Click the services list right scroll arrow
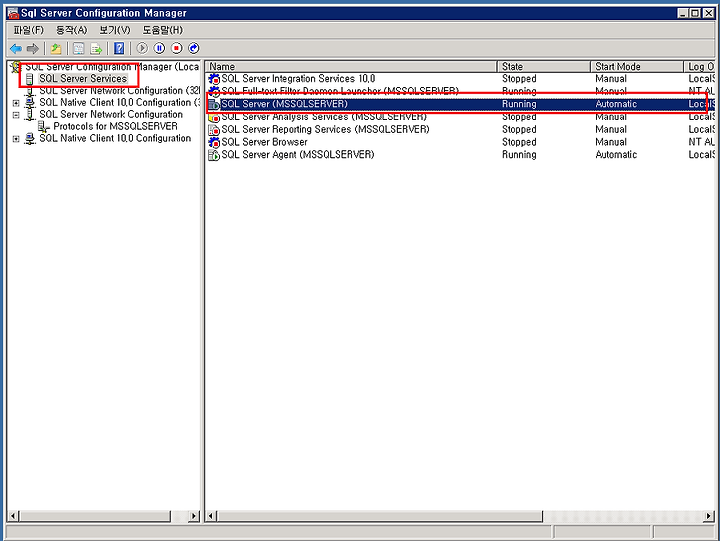This screenshot has height=541, width=720. pos(709,516)
